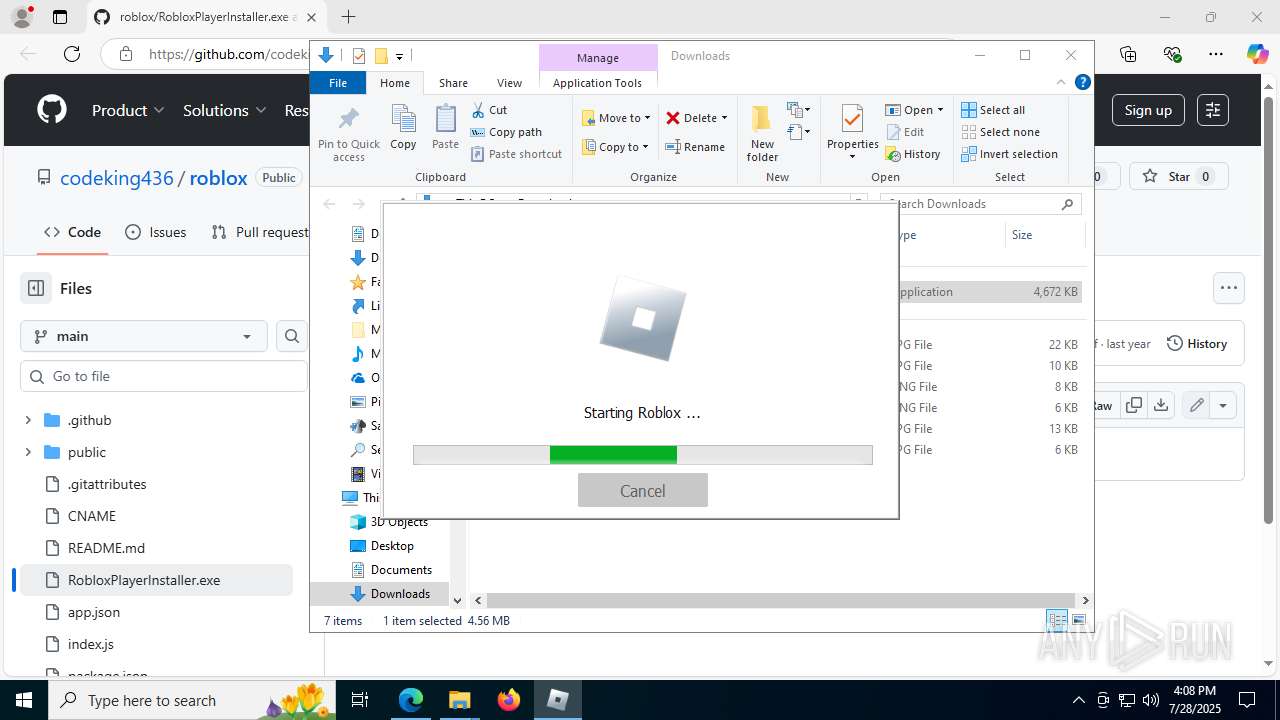Screen dimensions: 1280x720
Task: Cut the selected file
Action: pyautogui.click(x=489, y=110)
